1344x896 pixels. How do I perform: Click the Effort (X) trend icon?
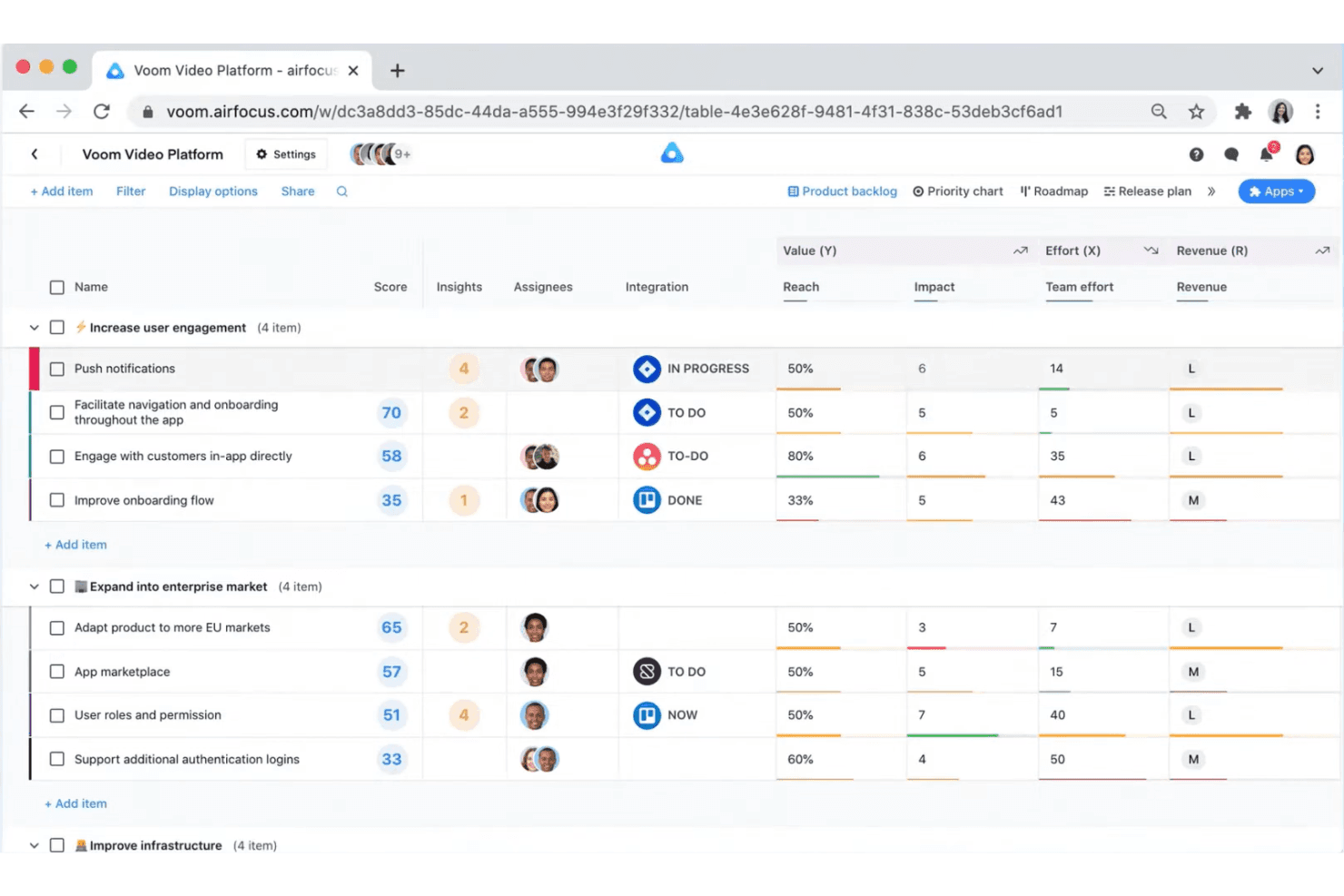click(1151, 251)
